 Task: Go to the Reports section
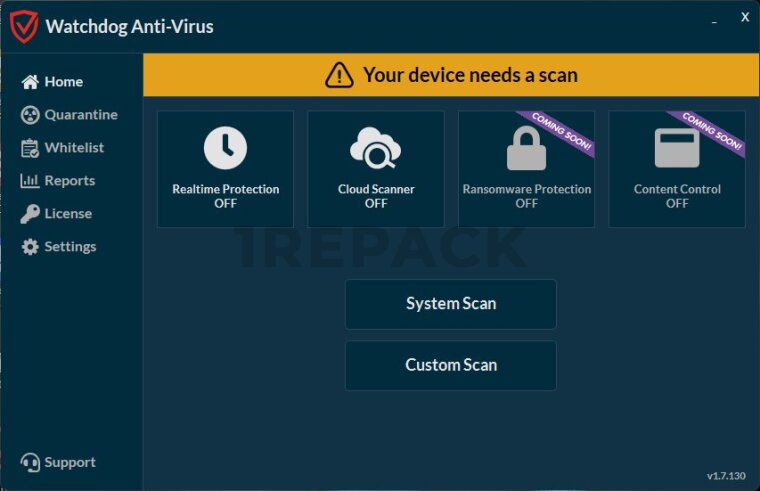tap(70, 181)
